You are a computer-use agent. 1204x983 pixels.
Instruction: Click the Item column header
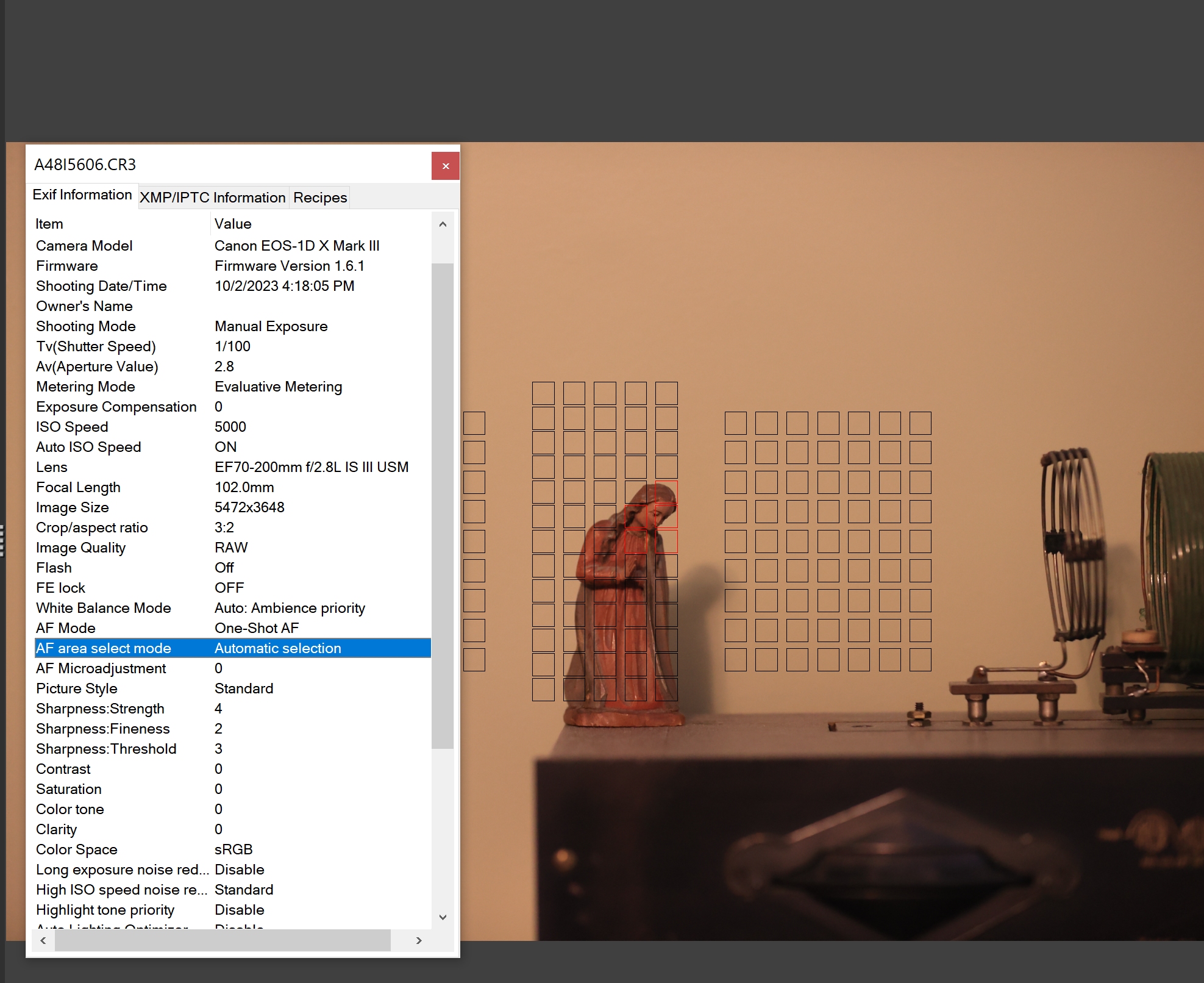click(x=49, y=223)
